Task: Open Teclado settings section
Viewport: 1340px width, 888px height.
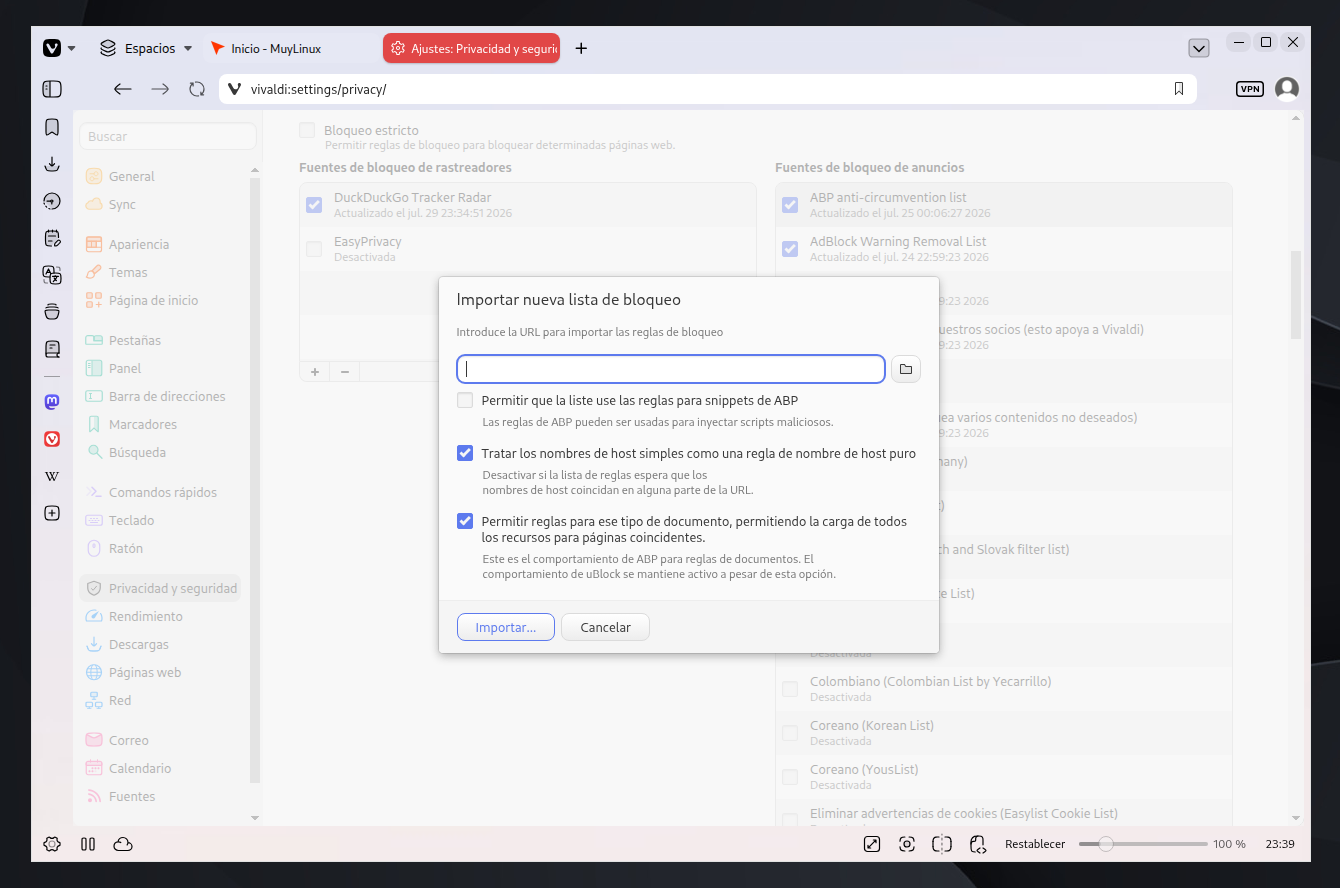Action: (131, 520)
